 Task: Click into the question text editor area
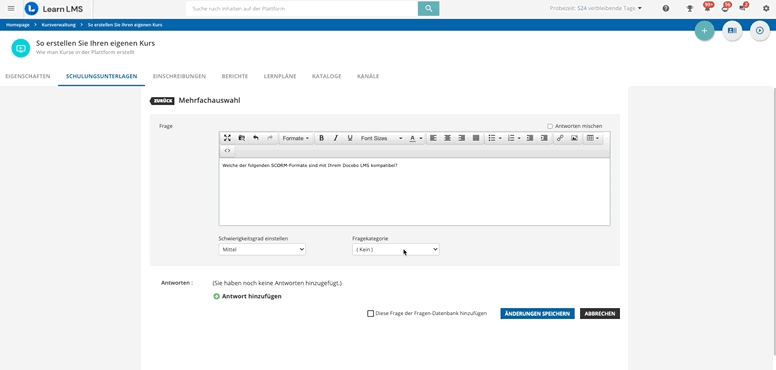tap(414, 192)
